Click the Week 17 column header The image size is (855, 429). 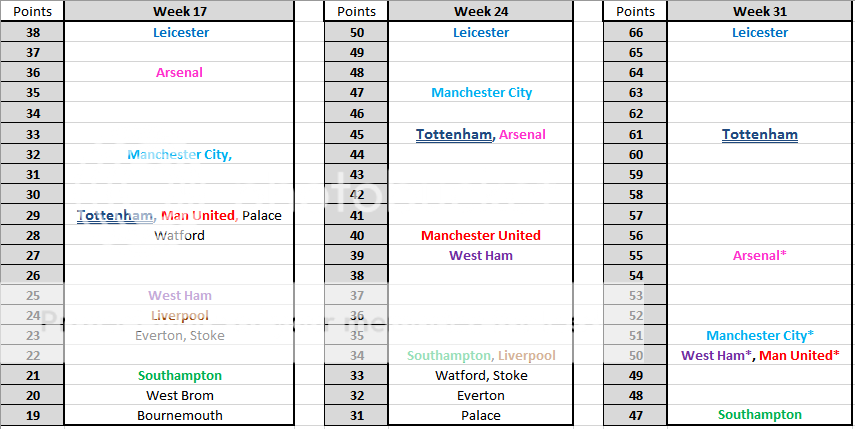coord(179,11)
